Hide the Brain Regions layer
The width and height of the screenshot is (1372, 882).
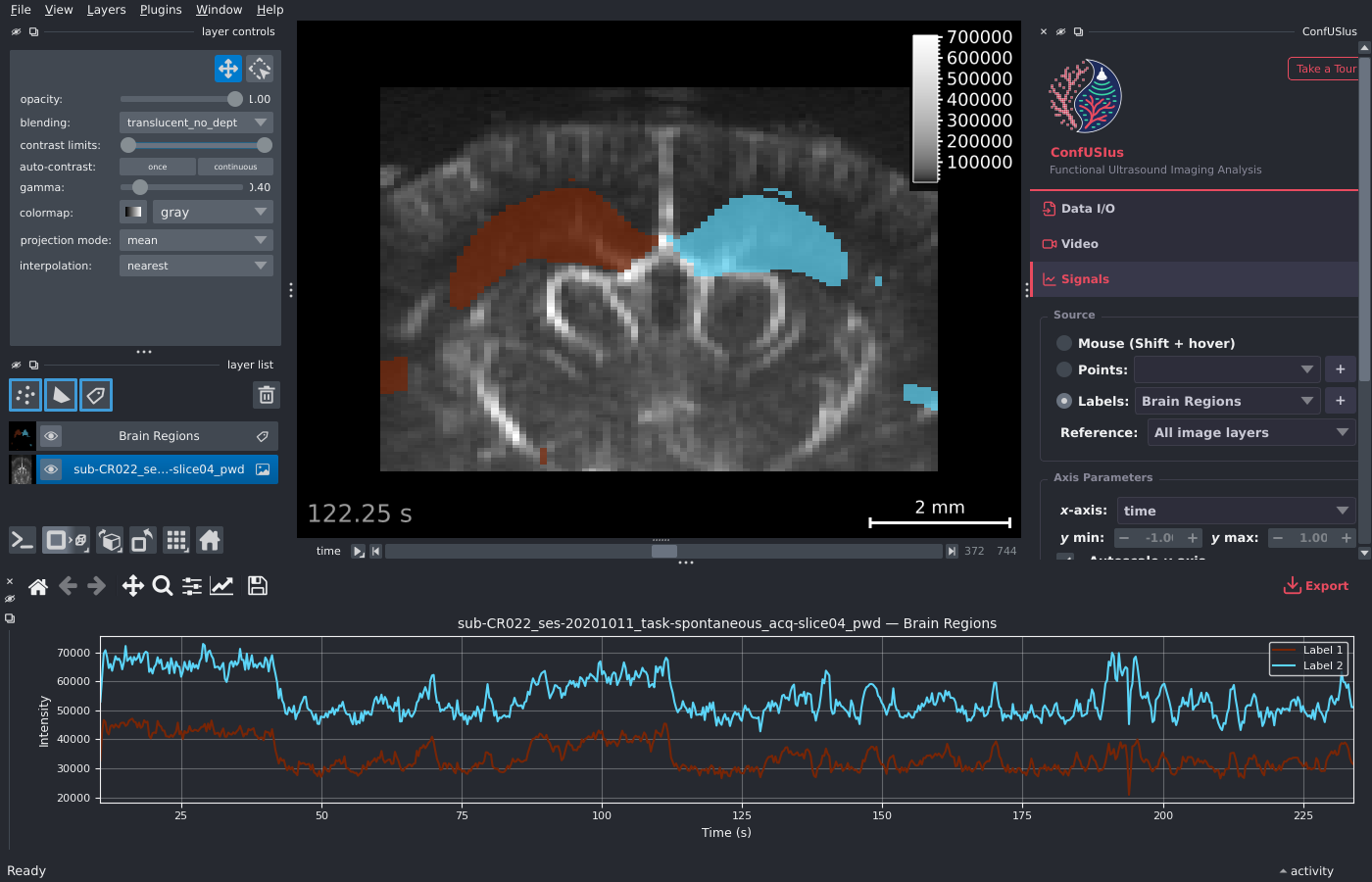coord(51,436)
